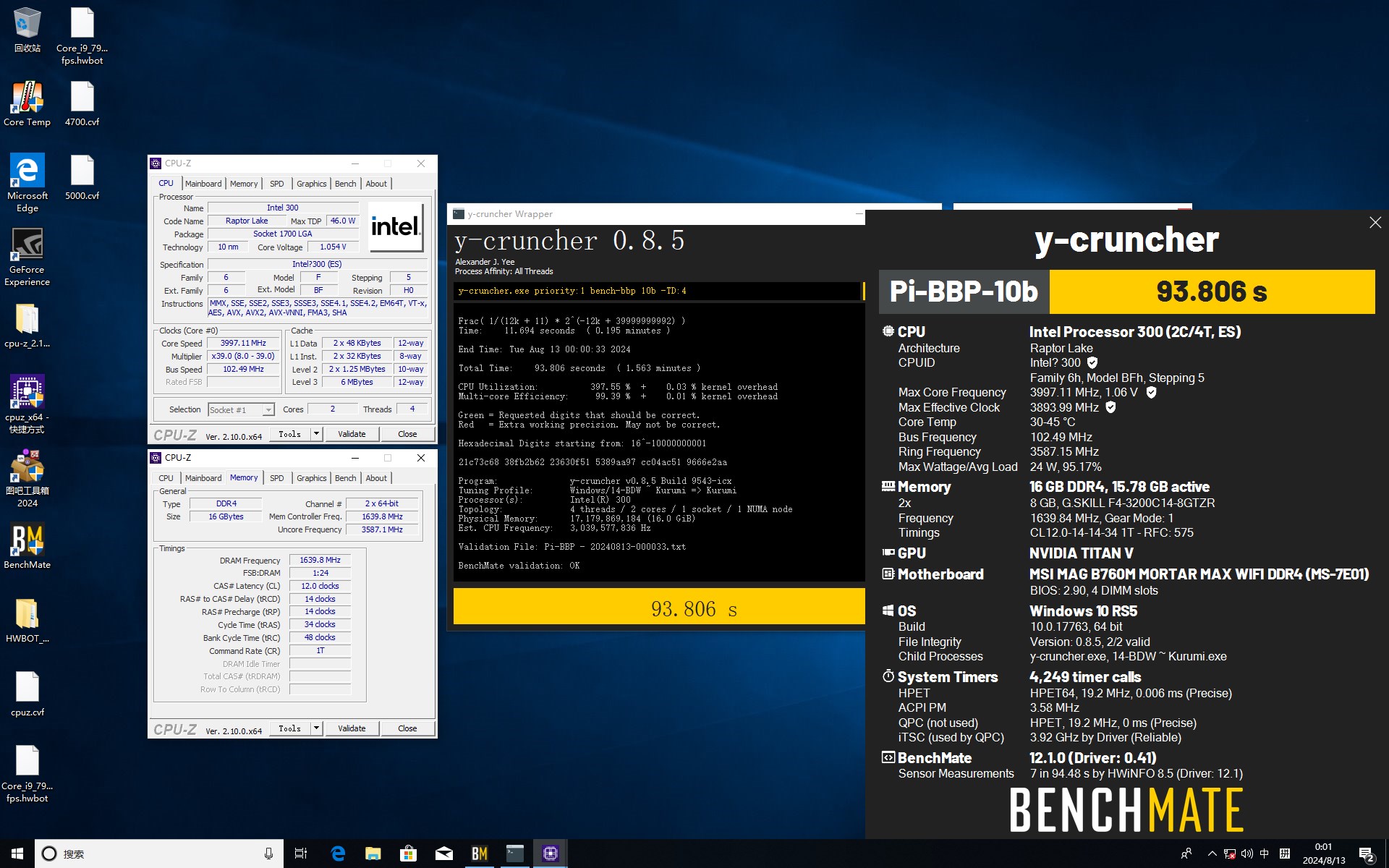Open the cpuz_x64 shortcut on desktop
This screenshot has height=868, width=1389.
point(27,404)
